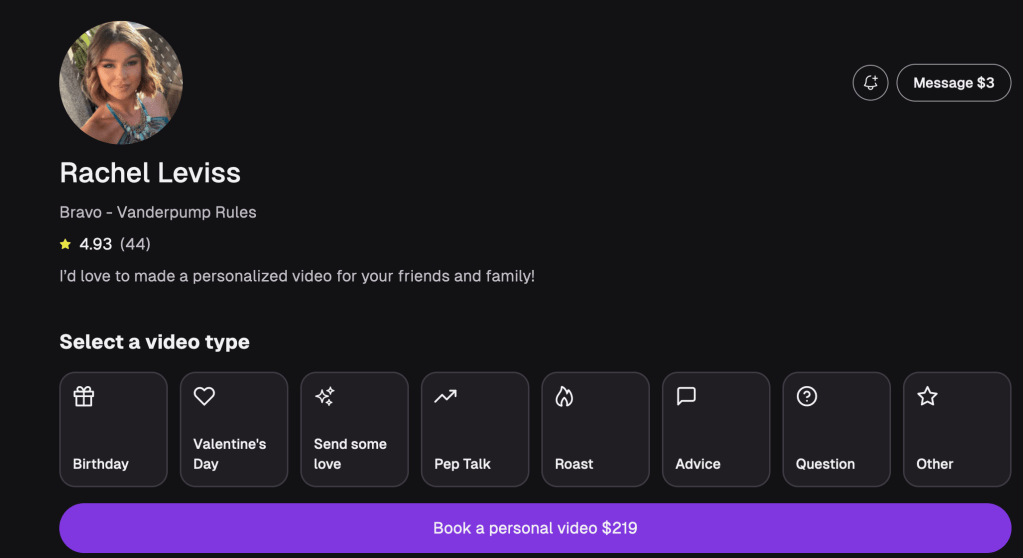View the 44 reviews count
Screen dimensions: 1023x558
(135, 244)
